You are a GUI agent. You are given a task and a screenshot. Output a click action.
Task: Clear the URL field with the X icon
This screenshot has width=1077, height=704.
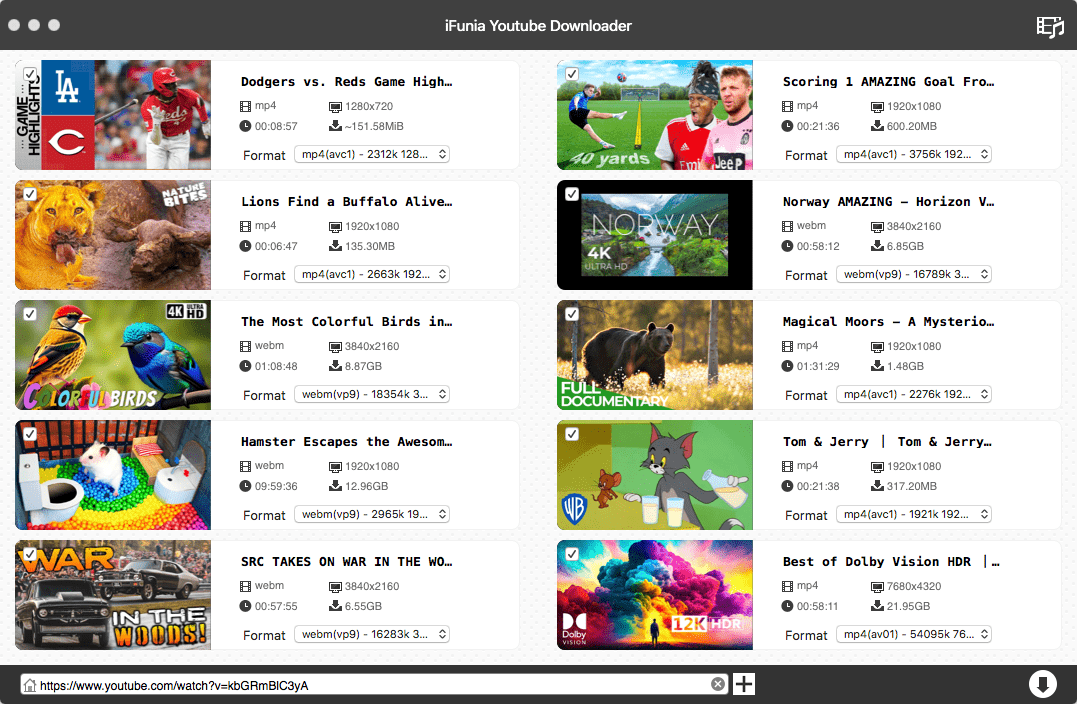pyautogui.click(x=718, y=684)
